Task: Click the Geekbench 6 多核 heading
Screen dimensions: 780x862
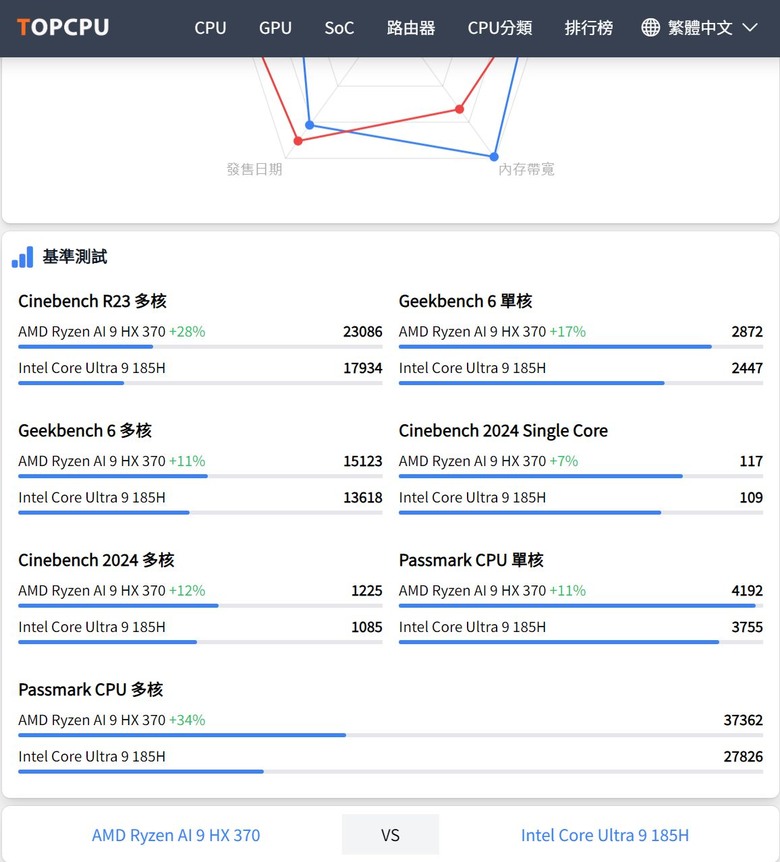Action: (x=85, y=430)
